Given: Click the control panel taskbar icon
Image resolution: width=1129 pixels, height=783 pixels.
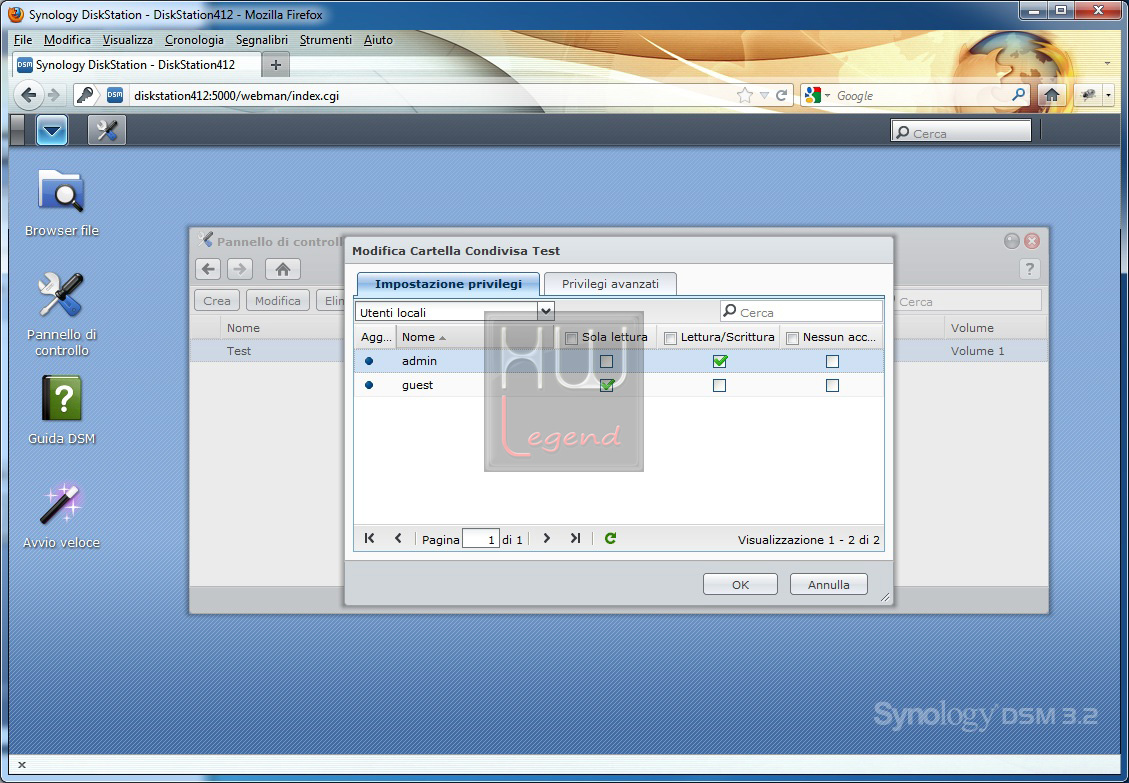Looking at the screenshot, I should (x=107, y=130).
